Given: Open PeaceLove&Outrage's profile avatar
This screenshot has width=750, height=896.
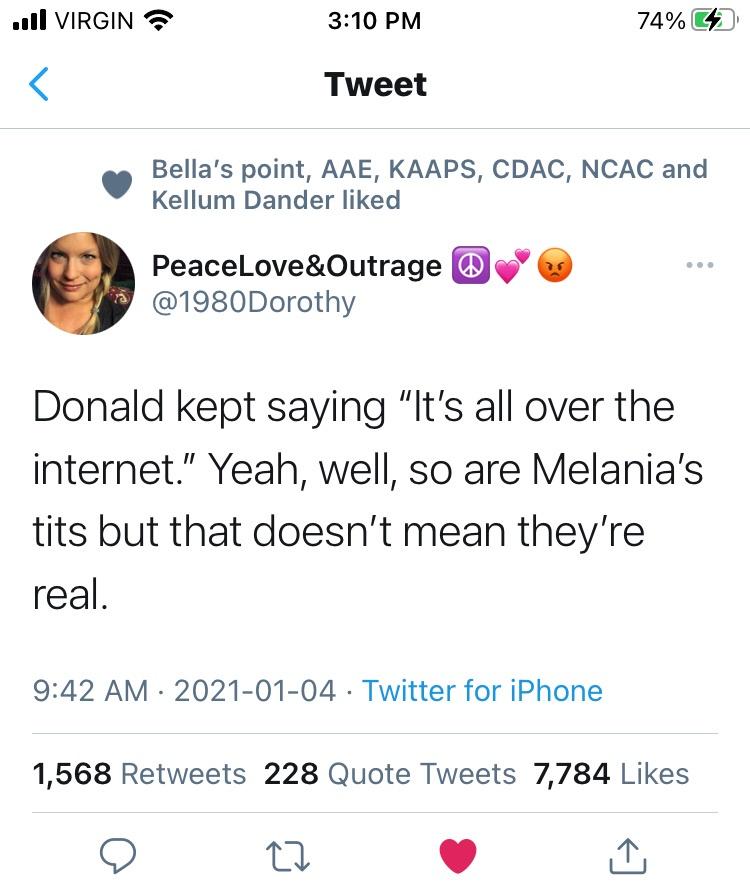Looking at the screenshot, I should click(x=83, y=283).
